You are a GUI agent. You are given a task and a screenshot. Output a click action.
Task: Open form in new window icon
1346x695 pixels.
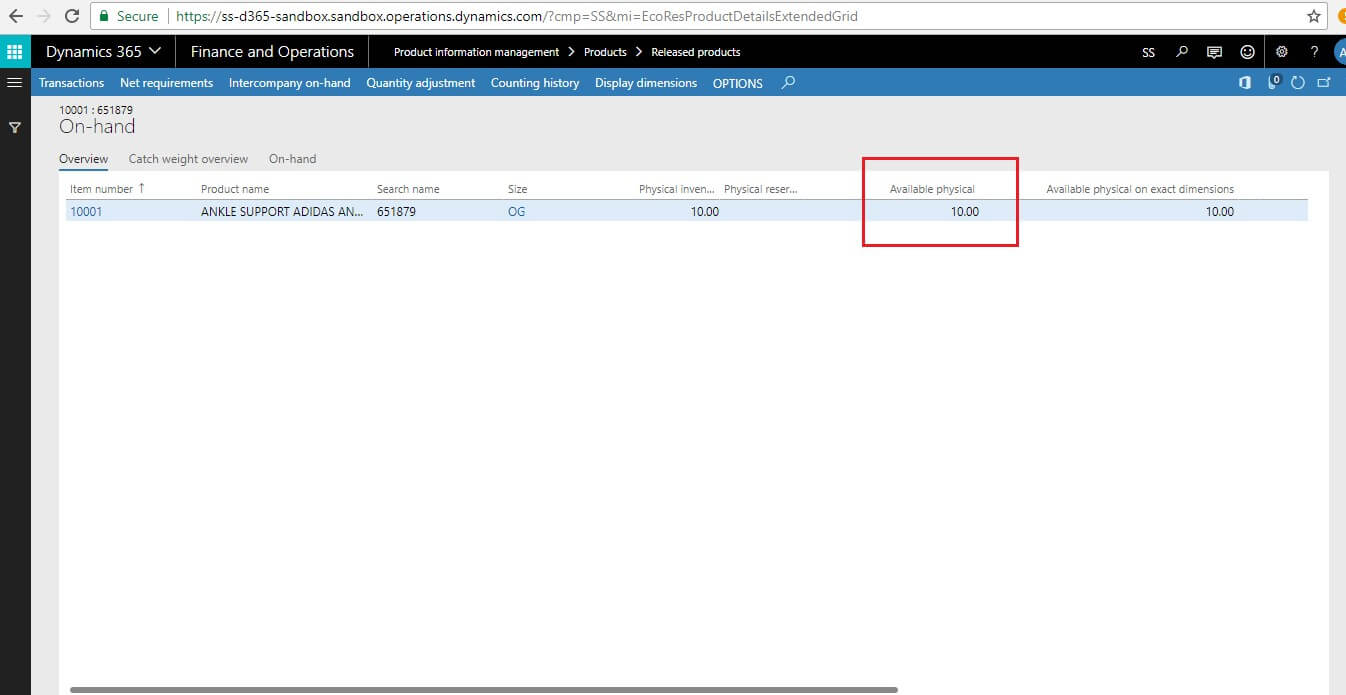point(1323,83)
